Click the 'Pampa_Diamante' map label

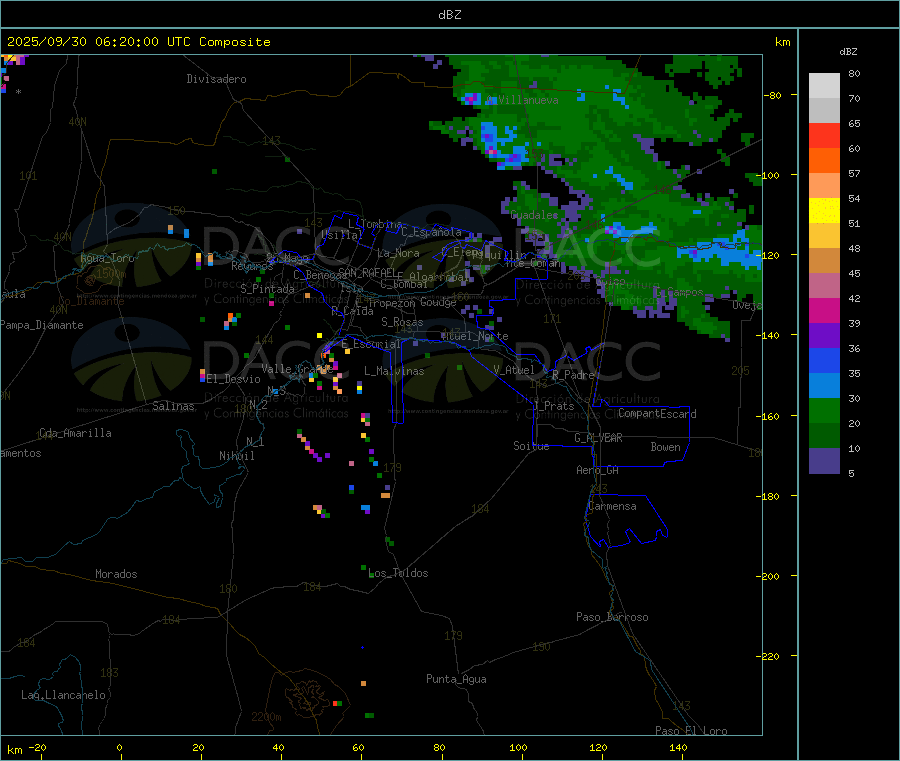click(x=42, y=325)
